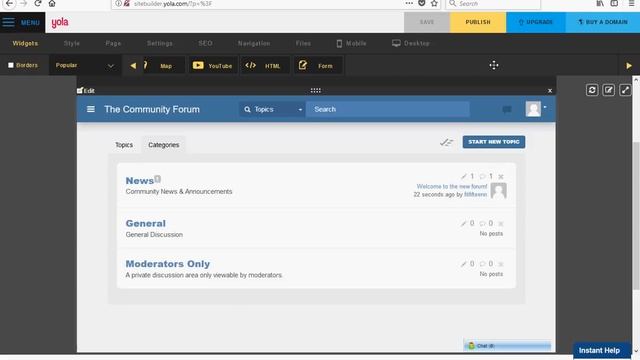The height and width of the screenshot is (360, 640).
Task: Close the forum widget editor
Action: (550, 91)
